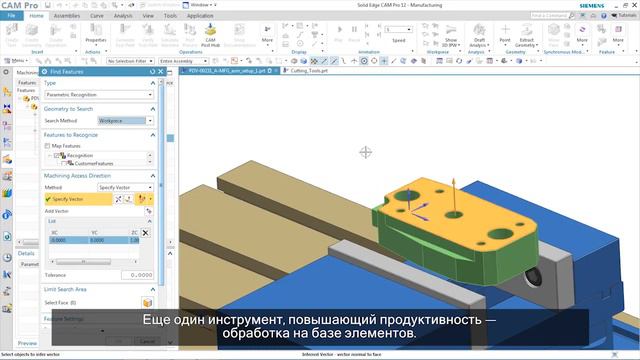Open the Window menu in title bar
This screenshot has width=640, height=360.
[x=200, y=5]
